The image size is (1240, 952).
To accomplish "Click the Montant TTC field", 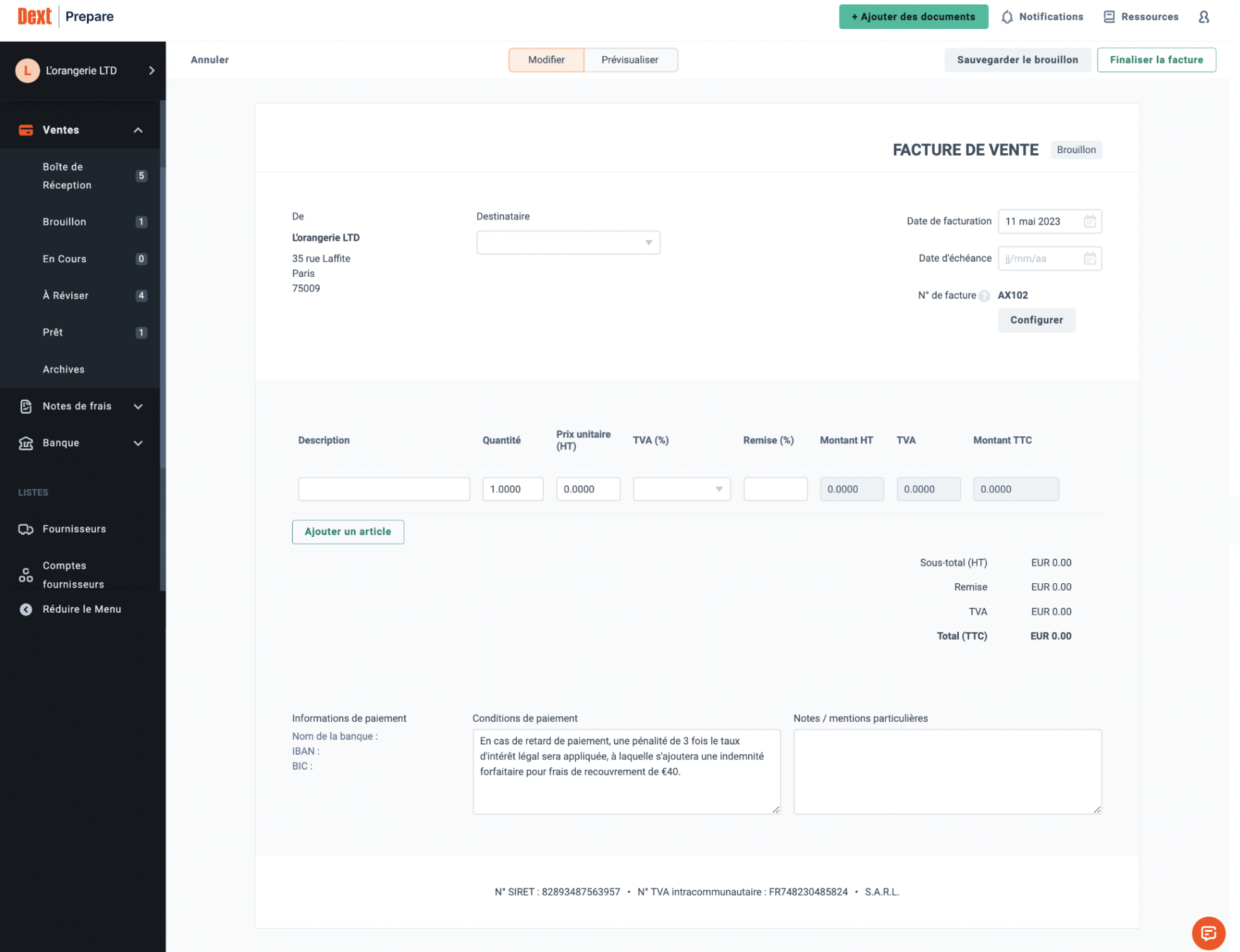I will coord(1015,489).
